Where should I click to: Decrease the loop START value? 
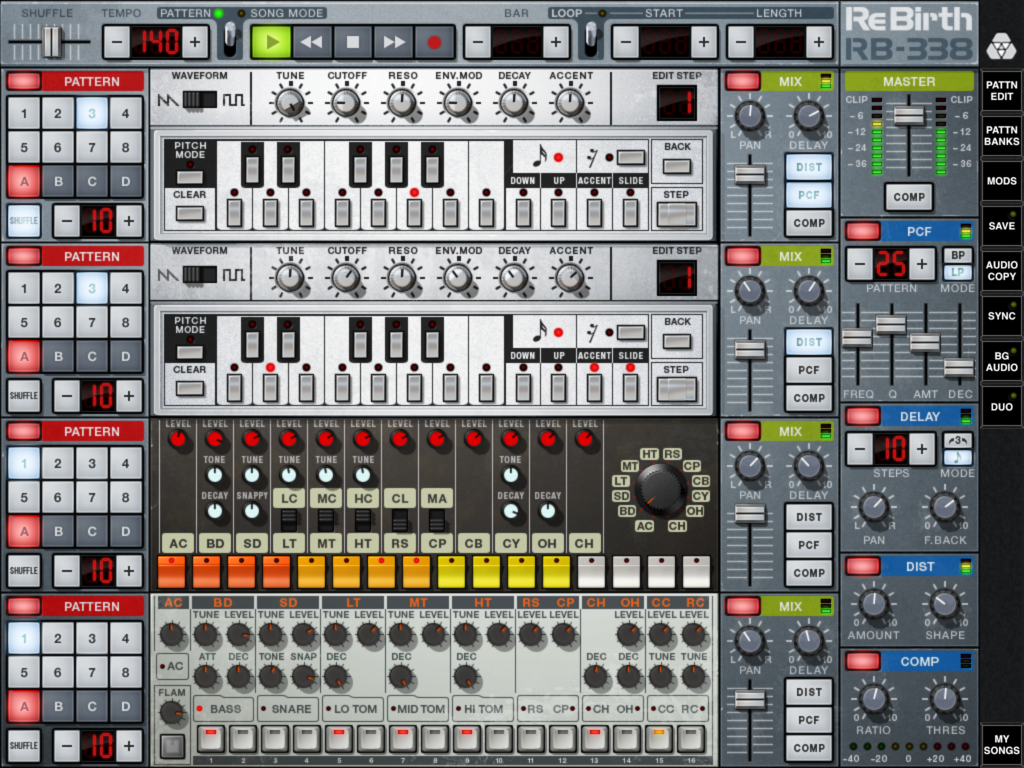[x=626, y=42]
